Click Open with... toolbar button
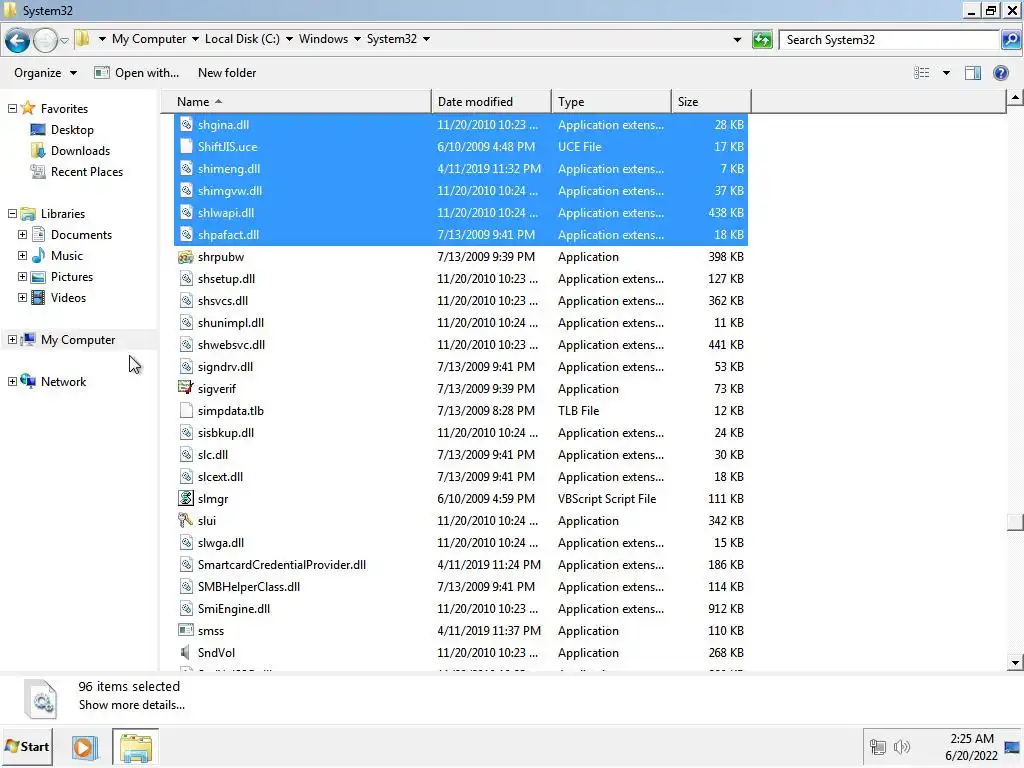 [x=136, y=73]
